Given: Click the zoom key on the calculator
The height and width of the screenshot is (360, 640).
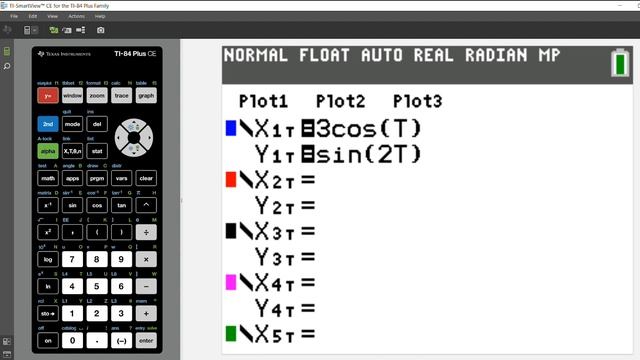Looking at the screenshot, I should point(97,96).
